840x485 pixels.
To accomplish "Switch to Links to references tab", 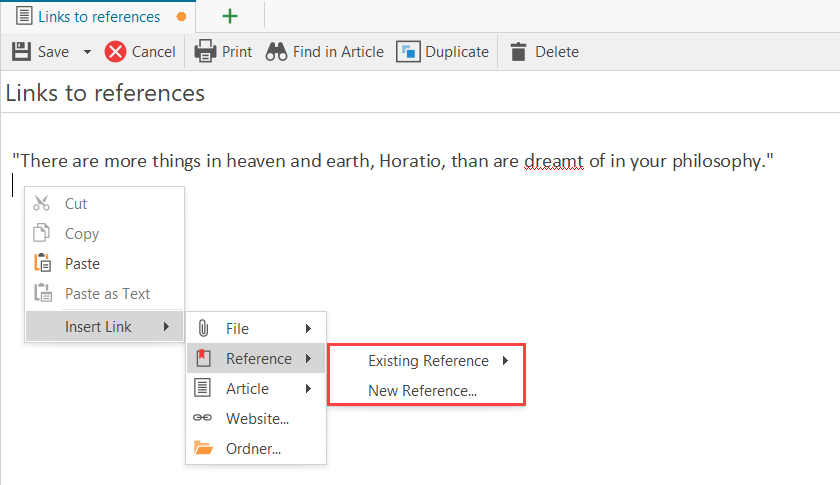I will (x=98, y=17).
